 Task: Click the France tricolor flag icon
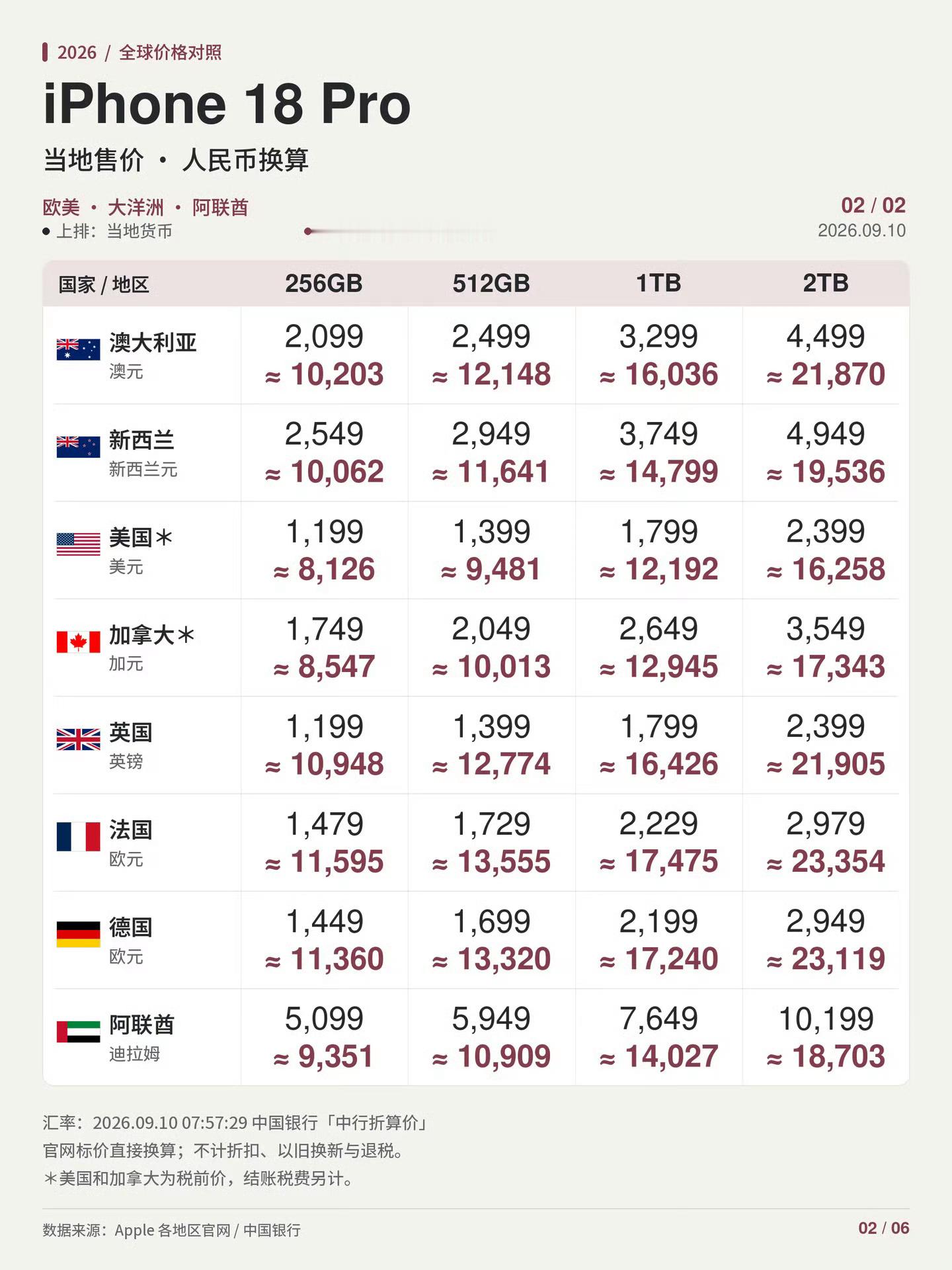(x=78, y=836)
